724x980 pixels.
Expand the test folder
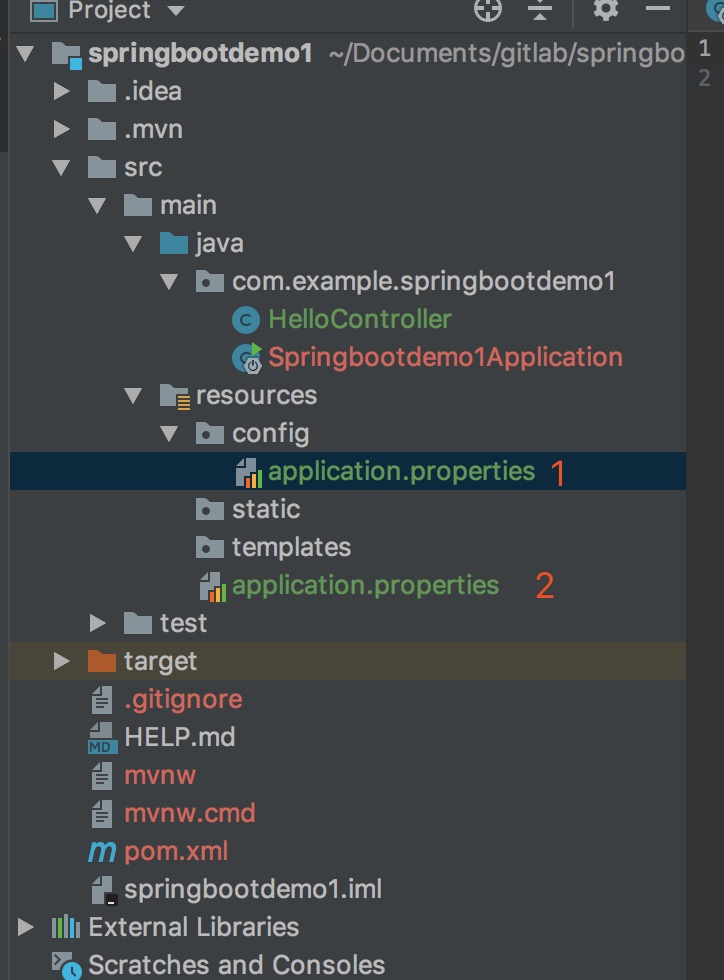[x=98, y=624]
